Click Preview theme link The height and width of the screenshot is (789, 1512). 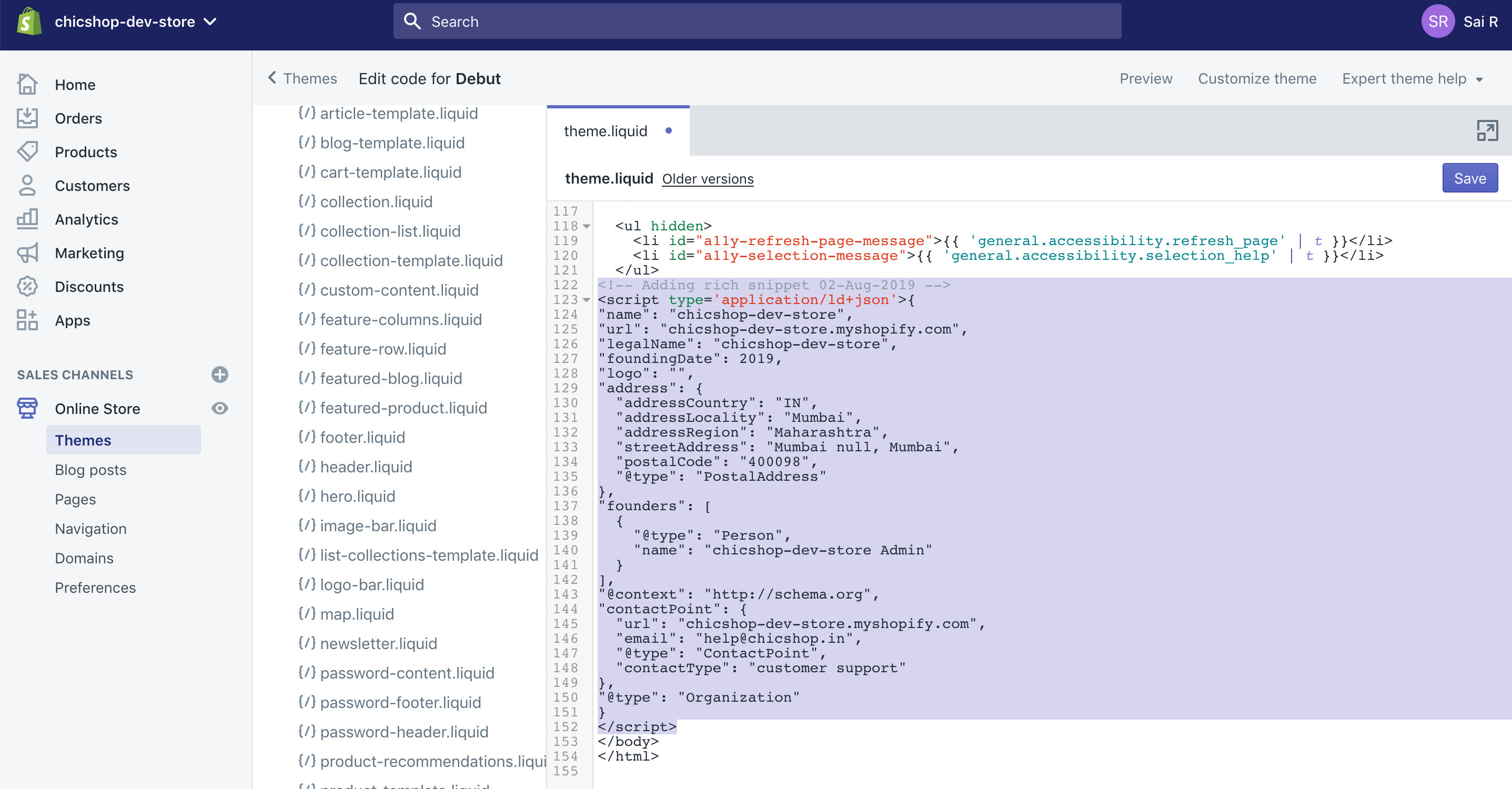coord(1145,78)
